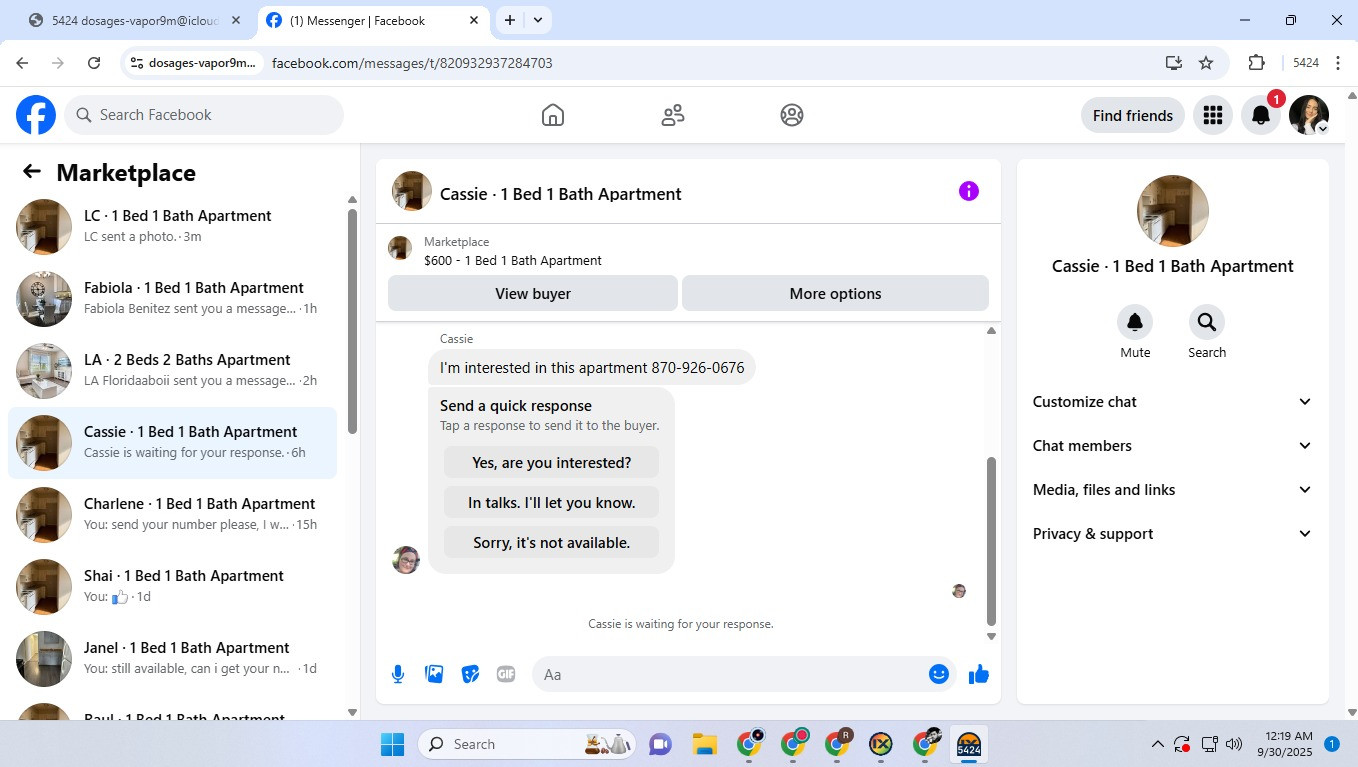Screen dimensions: 1358x767
Task: Bookmark this page with star icon
Action: pos(1206,63)
